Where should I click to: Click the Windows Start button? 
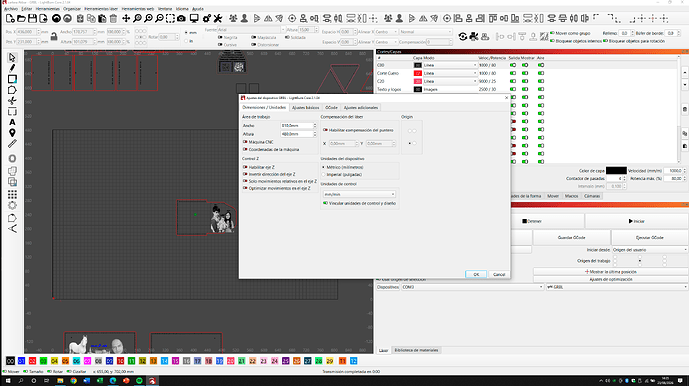point(7,381)
